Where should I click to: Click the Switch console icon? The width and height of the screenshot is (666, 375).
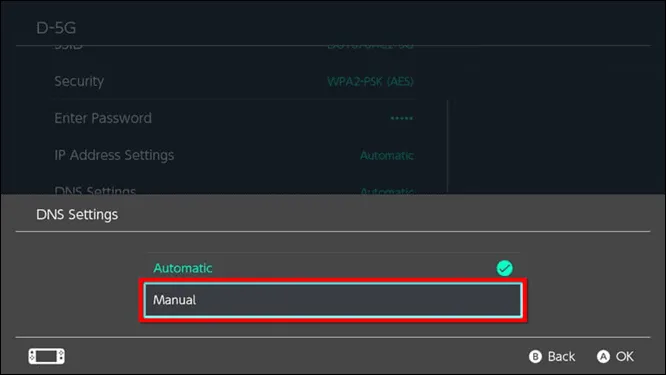47,356
